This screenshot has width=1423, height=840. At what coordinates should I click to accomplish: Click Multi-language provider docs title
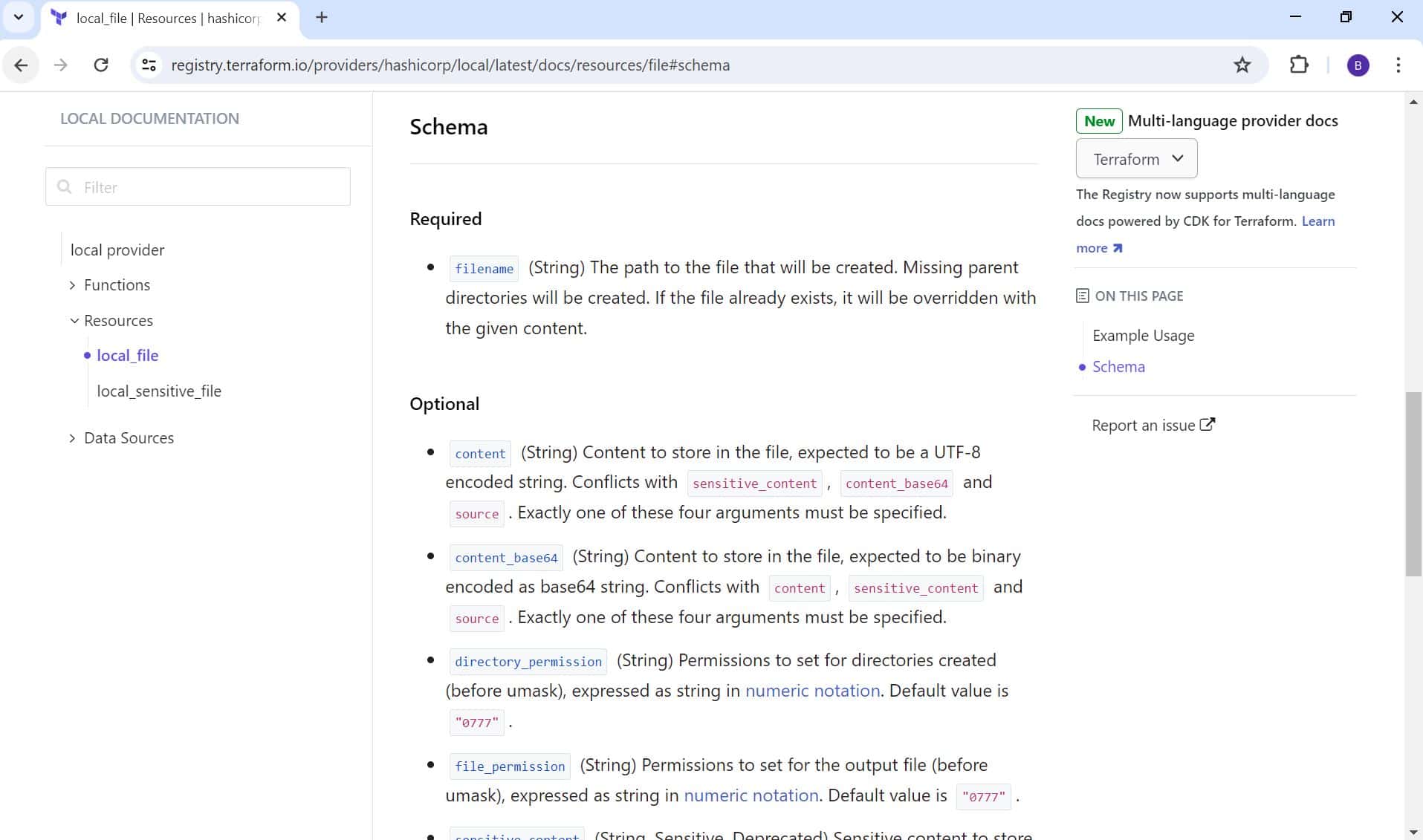click(x=1233, y=121)
